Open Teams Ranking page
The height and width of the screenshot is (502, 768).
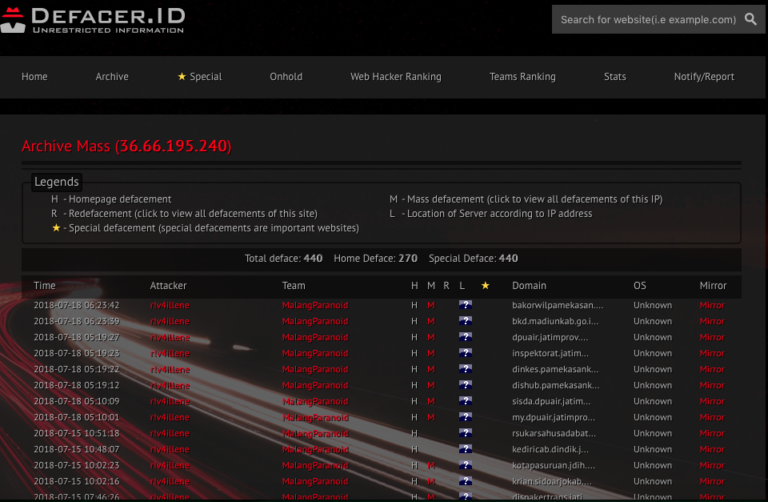522,76
